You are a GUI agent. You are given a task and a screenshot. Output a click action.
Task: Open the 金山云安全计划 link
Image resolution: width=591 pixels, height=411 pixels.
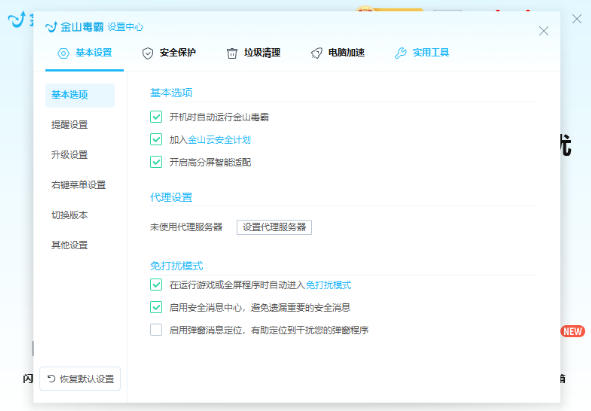tap(219, 140)
